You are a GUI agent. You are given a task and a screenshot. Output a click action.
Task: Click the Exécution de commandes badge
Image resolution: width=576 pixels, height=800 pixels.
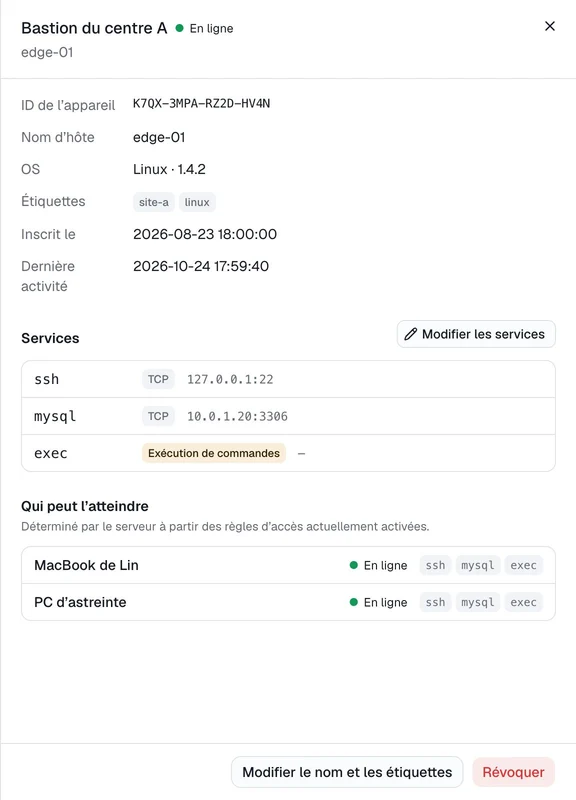click(x=214, y=453)
